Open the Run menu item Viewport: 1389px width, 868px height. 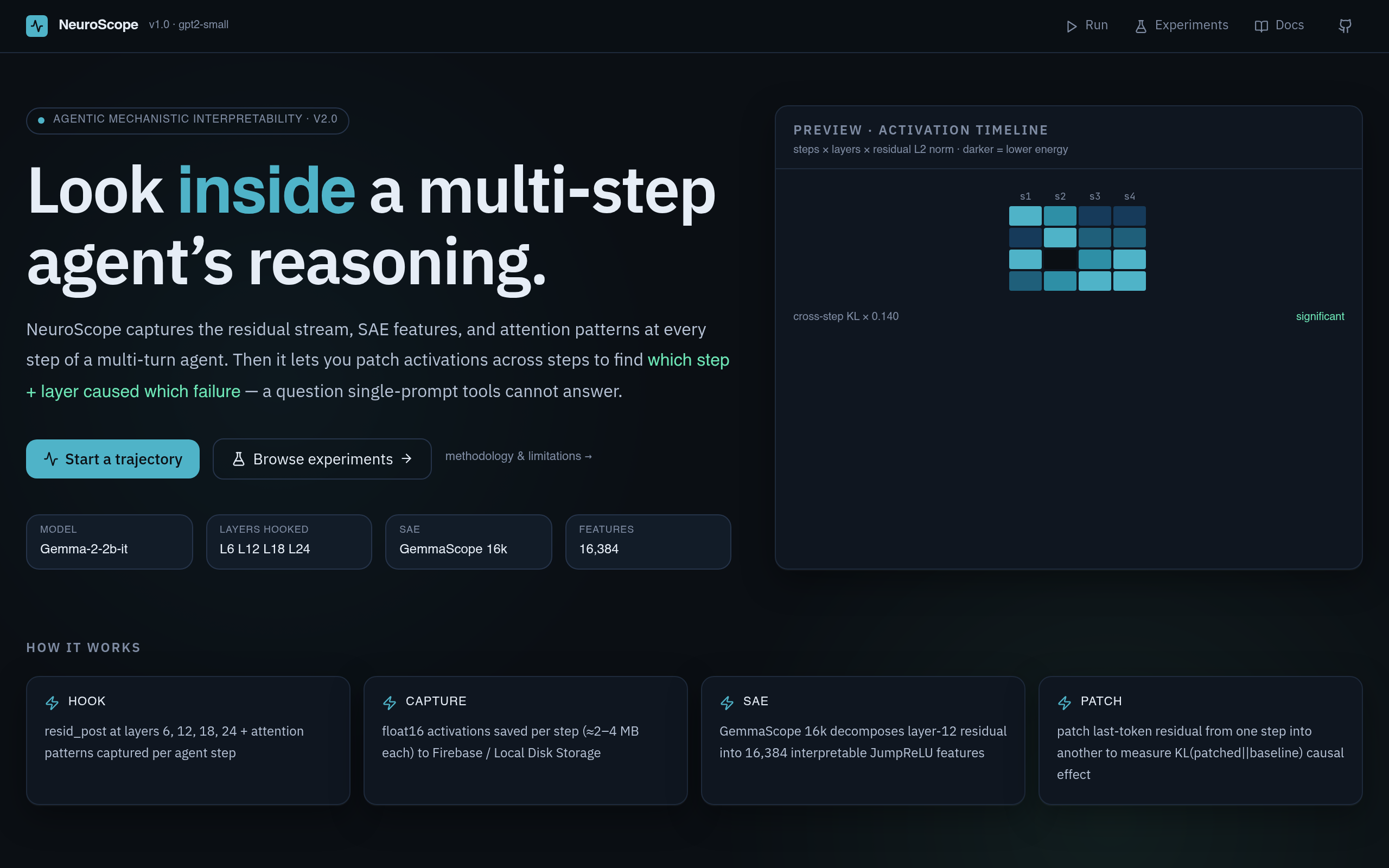1087,26
